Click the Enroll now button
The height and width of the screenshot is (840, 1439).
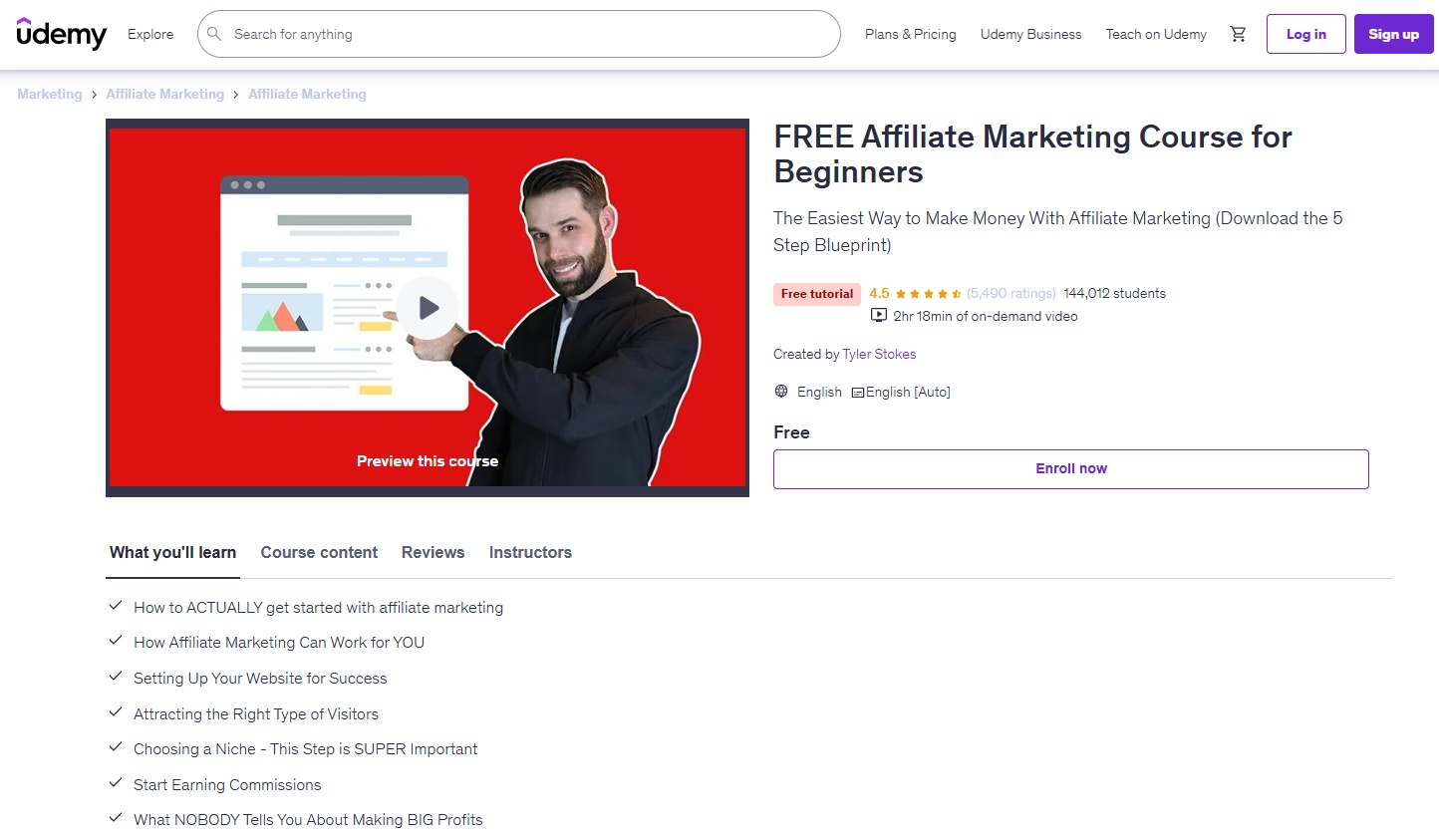coord(1071,469)
